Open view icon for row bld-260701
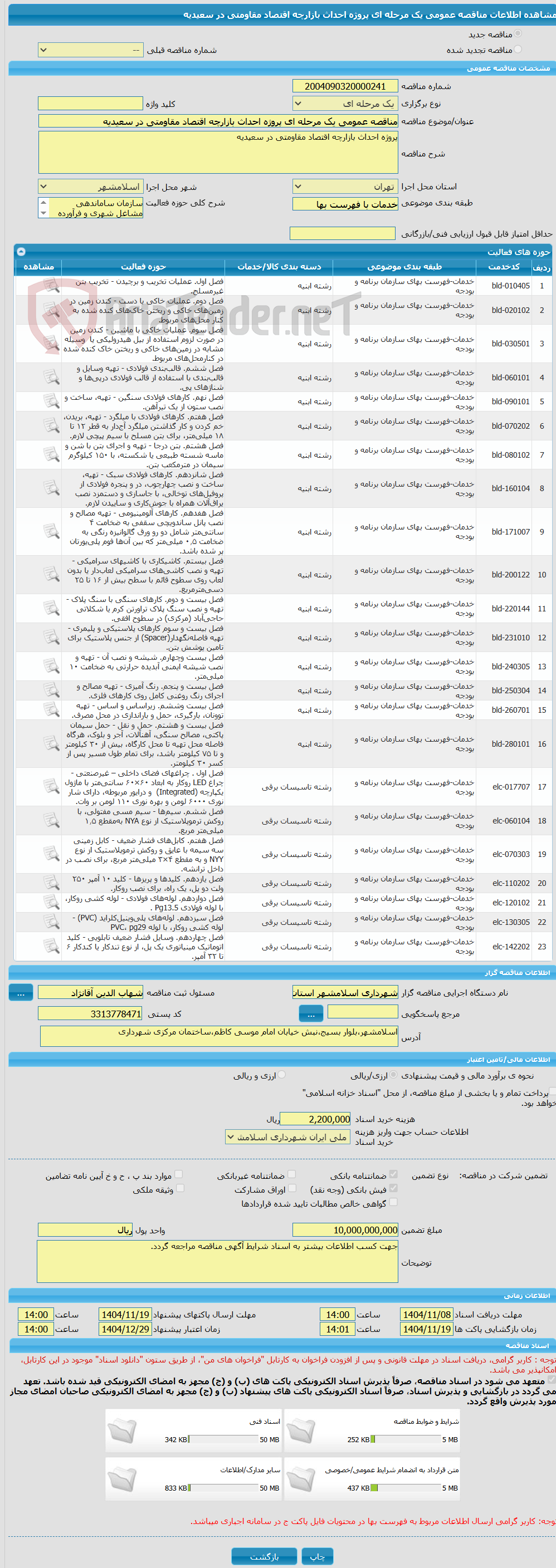This screenshot has height=1568, width=556. pos(51,710)
